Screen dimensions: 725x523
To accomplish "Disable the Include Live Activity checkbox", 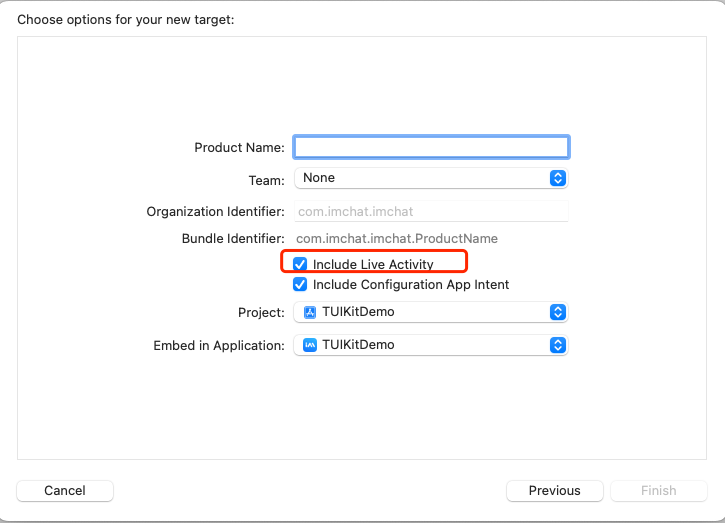I will [300, 264].
